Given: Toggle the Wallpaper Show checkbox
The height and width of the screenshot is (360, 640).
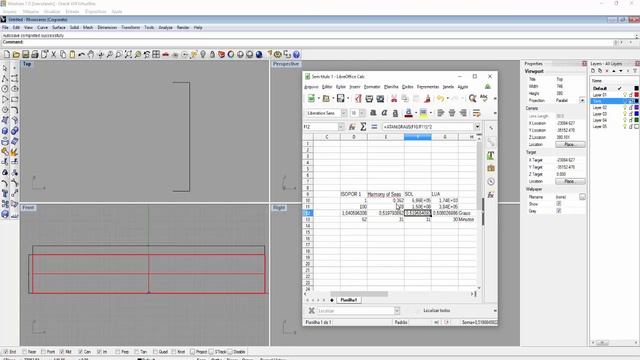Looking at the screenshot, I should [x=559, y=204].
